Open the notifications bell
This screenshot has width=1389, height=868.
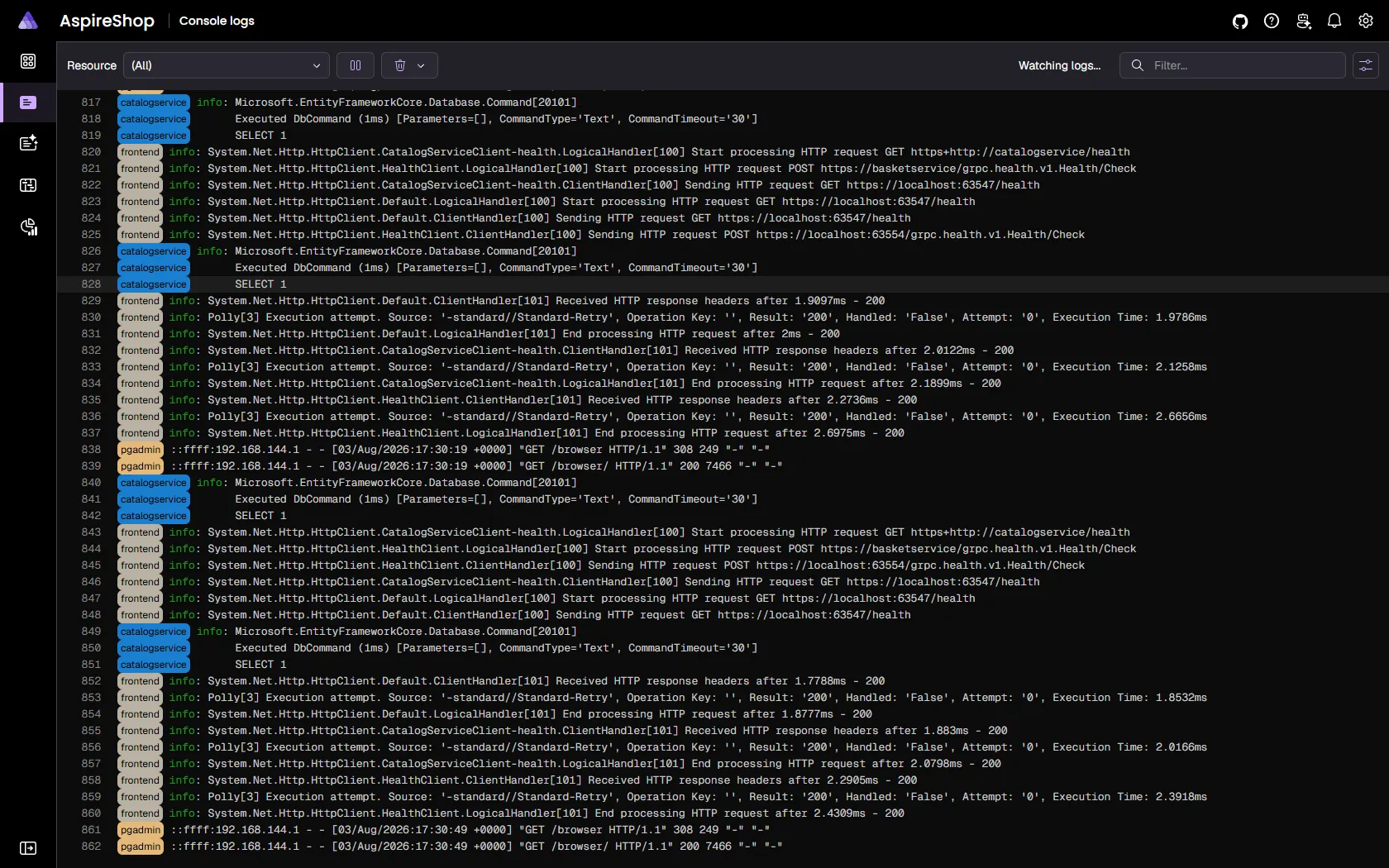tap(1334, 21)
